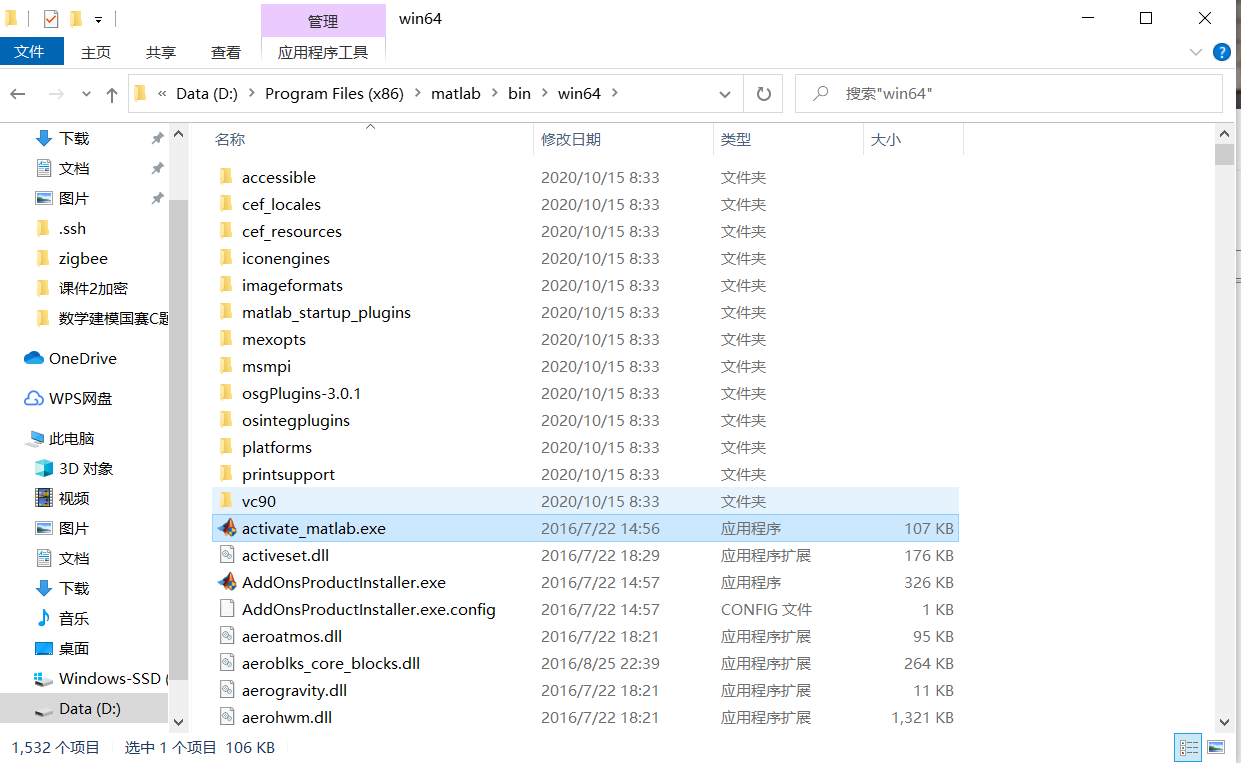1241x763 pixels.
Task: Select the matlab_startup_plugins folder name
Action: [x=326, y=312]
